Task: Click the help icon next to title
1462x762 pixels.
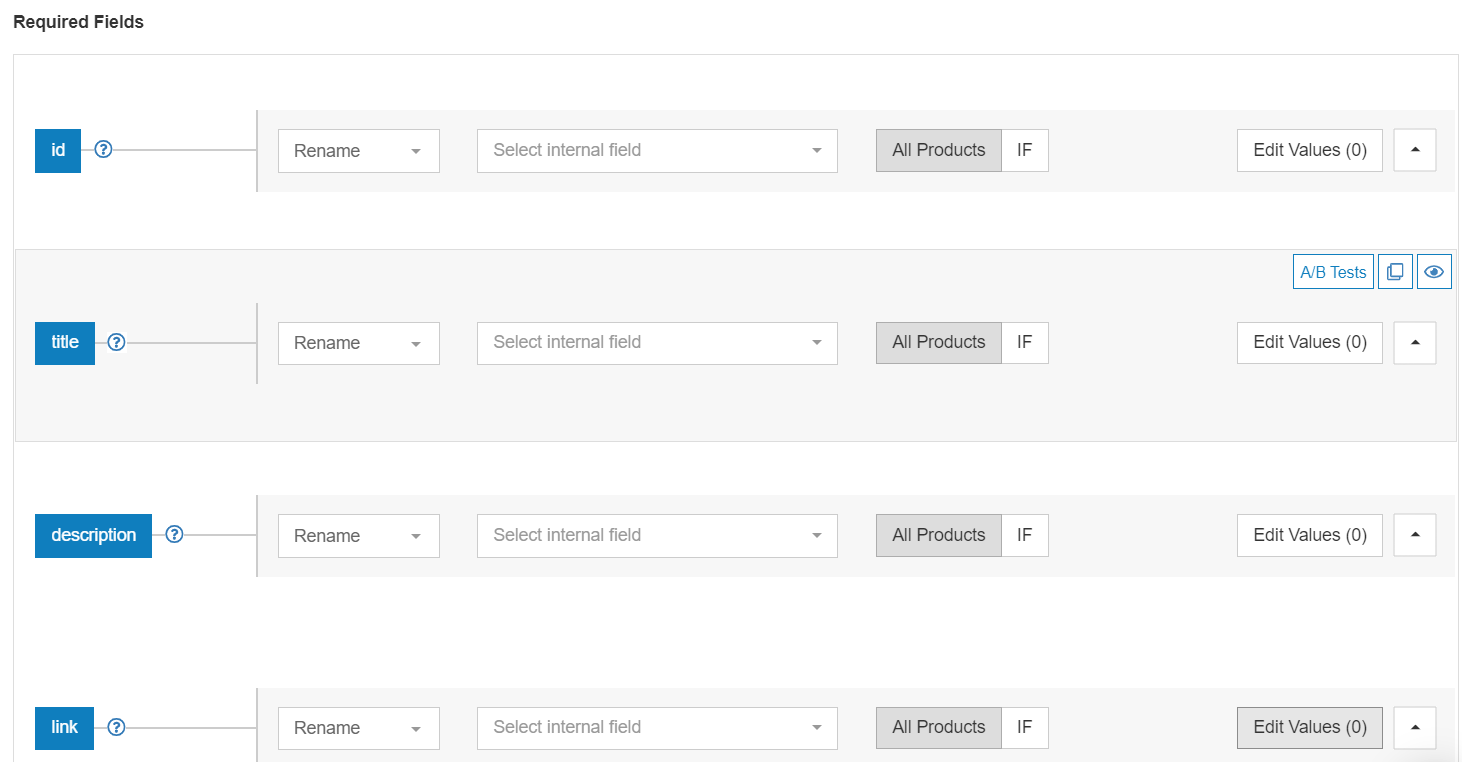Action: tap(116, 343)
